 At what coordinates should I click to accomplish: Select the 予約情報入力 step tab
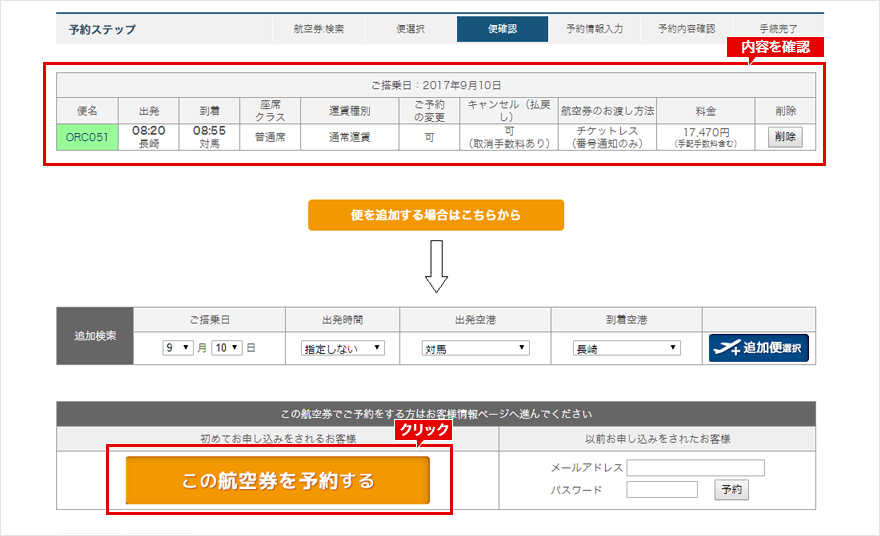(x=594, y=29)
